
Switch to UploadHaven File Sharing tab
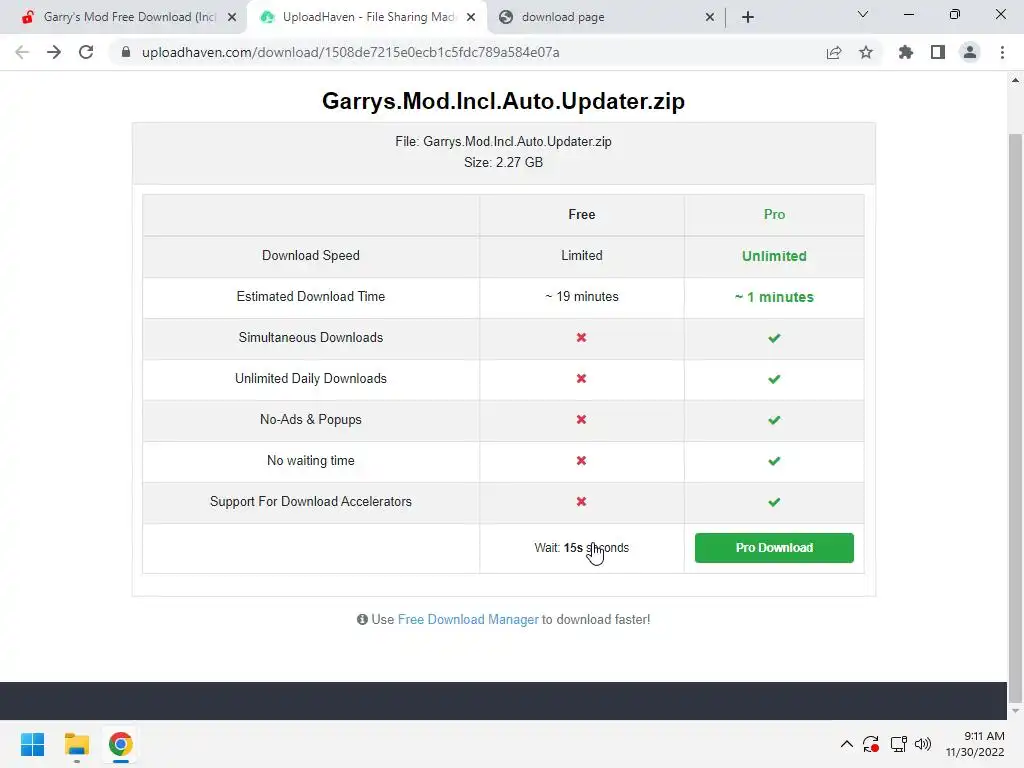pyautogui.click(x=367, y=17)
